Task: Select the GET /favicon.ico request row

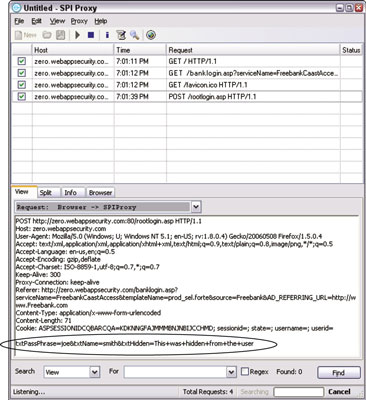Action: (x=187, y=85)
